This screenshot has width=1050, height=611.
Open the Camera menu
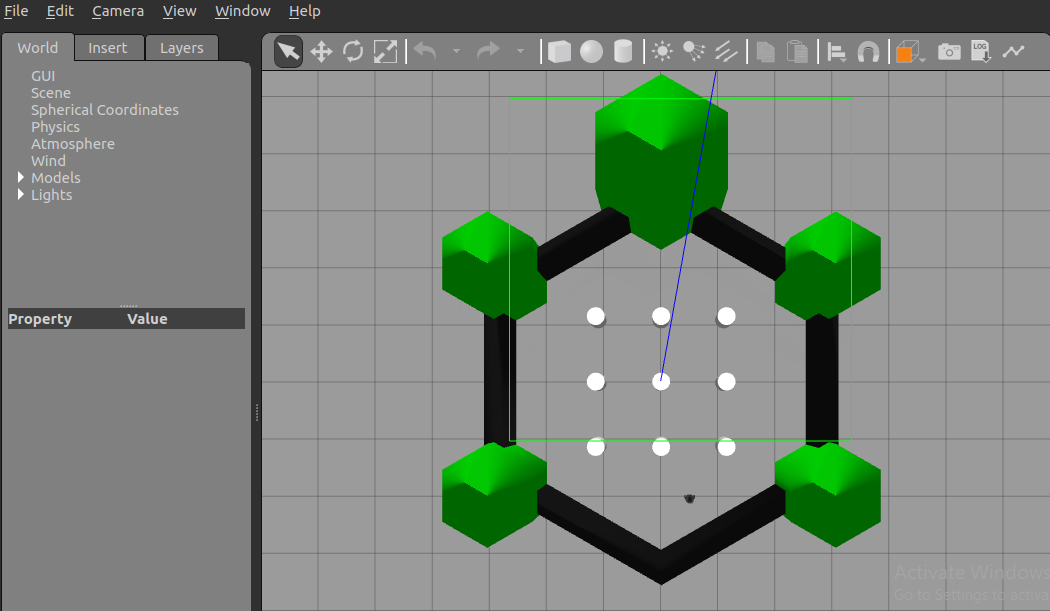pos(118,11)
